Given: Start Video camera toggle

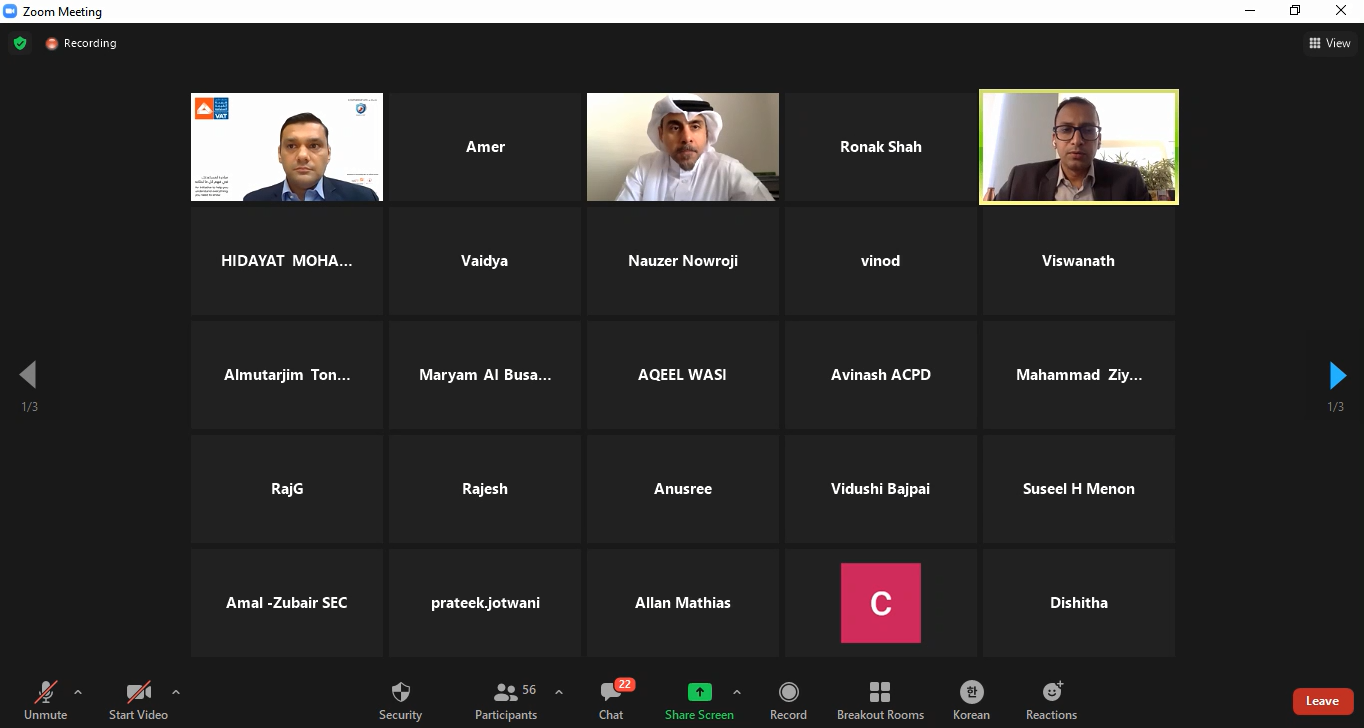Looking at the screenshot, I should (x=138, y=699).
